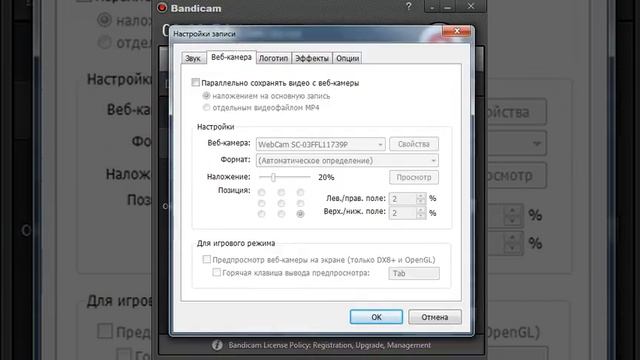This screenshot has height=360, width=640.
Task: Click the Лев./прав. поле value field
Action: 403,199
